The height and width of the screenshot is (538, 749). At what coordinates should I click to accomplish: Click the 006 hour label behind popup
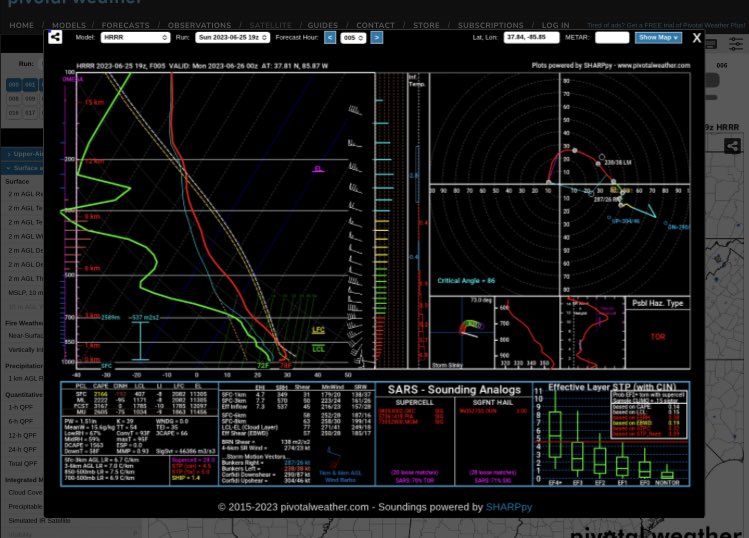(722, 65)
